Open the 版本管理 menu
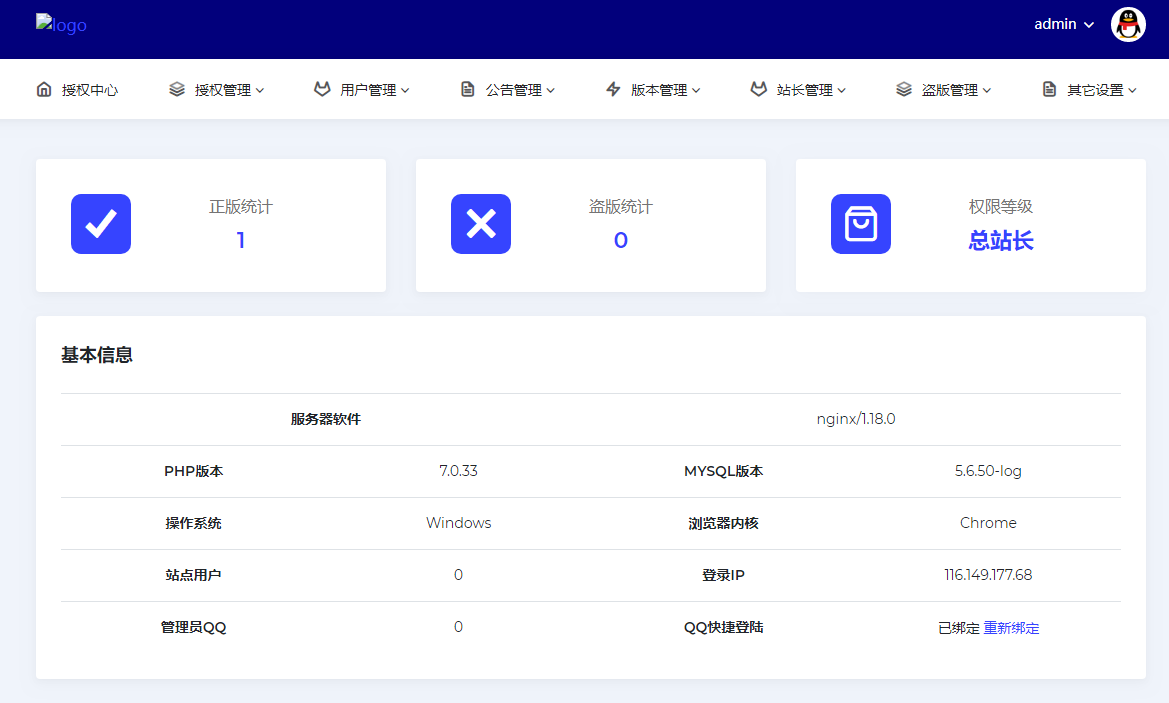Image resolution: width=1169 pixels, height=703 pixels. point(659,90)
